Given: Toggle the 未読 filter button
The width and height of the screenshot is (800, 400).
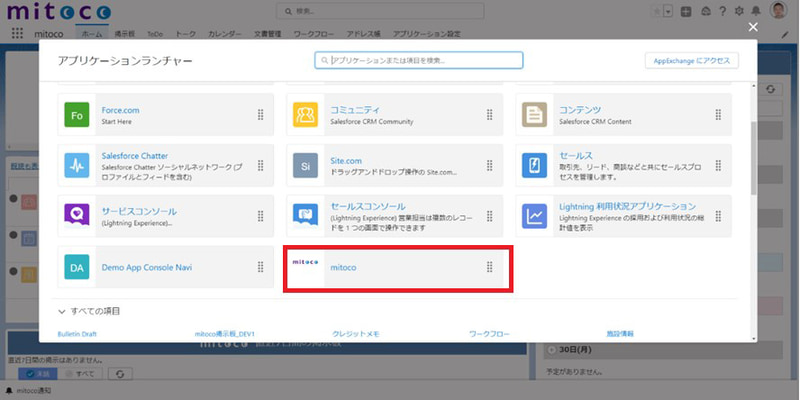Looking at the screenshot, I should (39, 374).
